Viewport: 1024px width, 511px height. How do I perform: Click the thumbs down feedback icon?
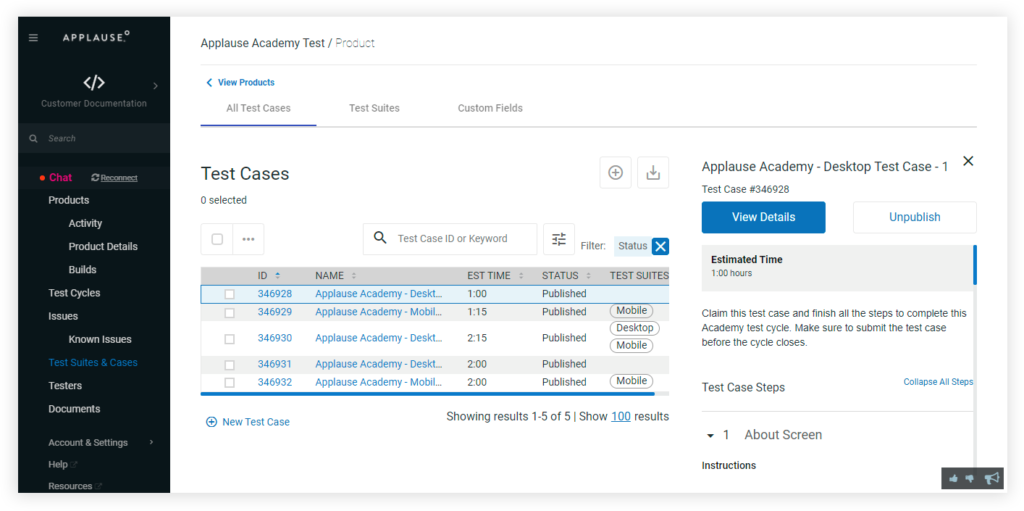click(x=970, y=479)
